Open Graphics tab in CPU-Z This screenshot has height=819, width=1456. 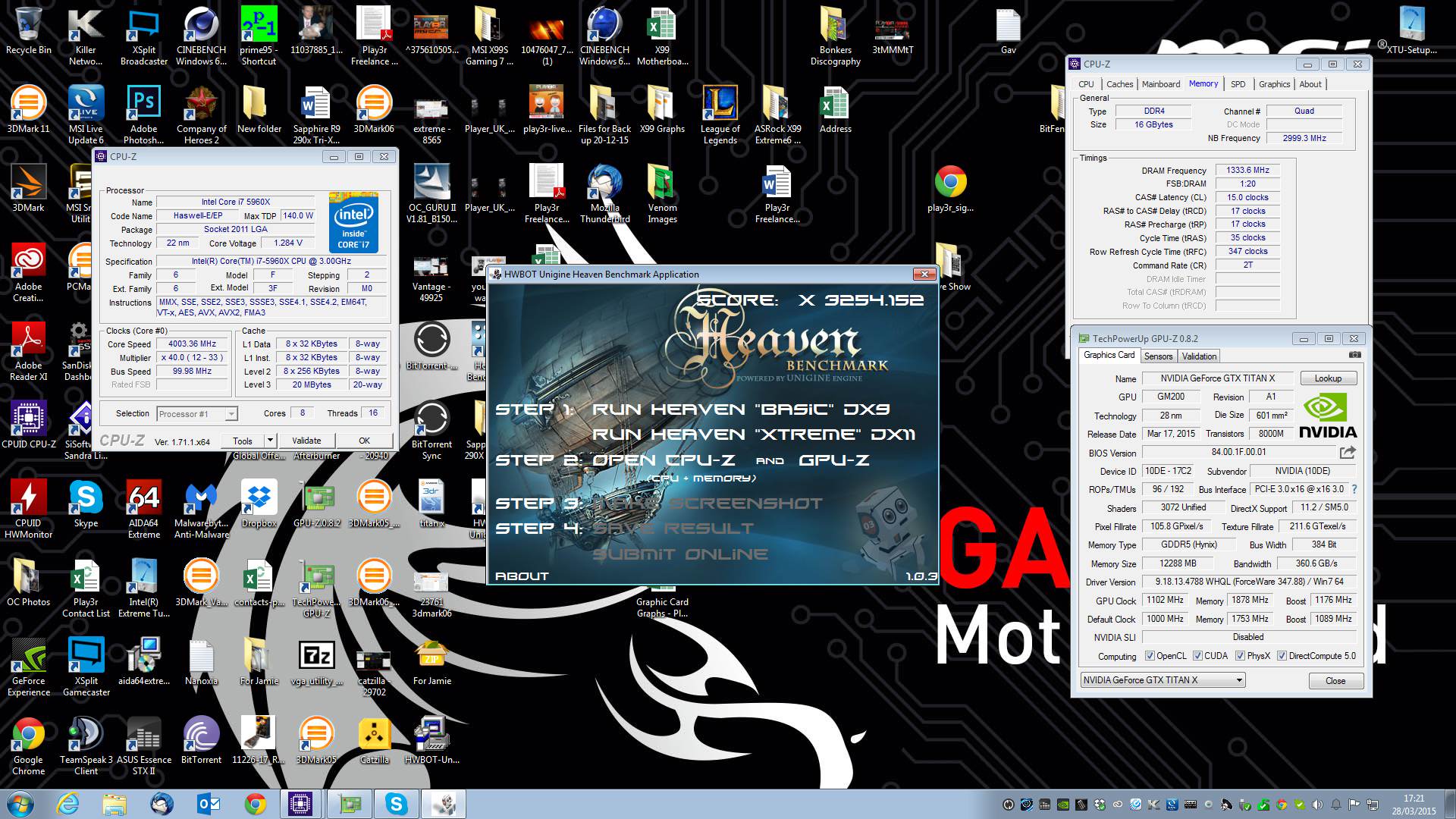tap(1274, 84)
